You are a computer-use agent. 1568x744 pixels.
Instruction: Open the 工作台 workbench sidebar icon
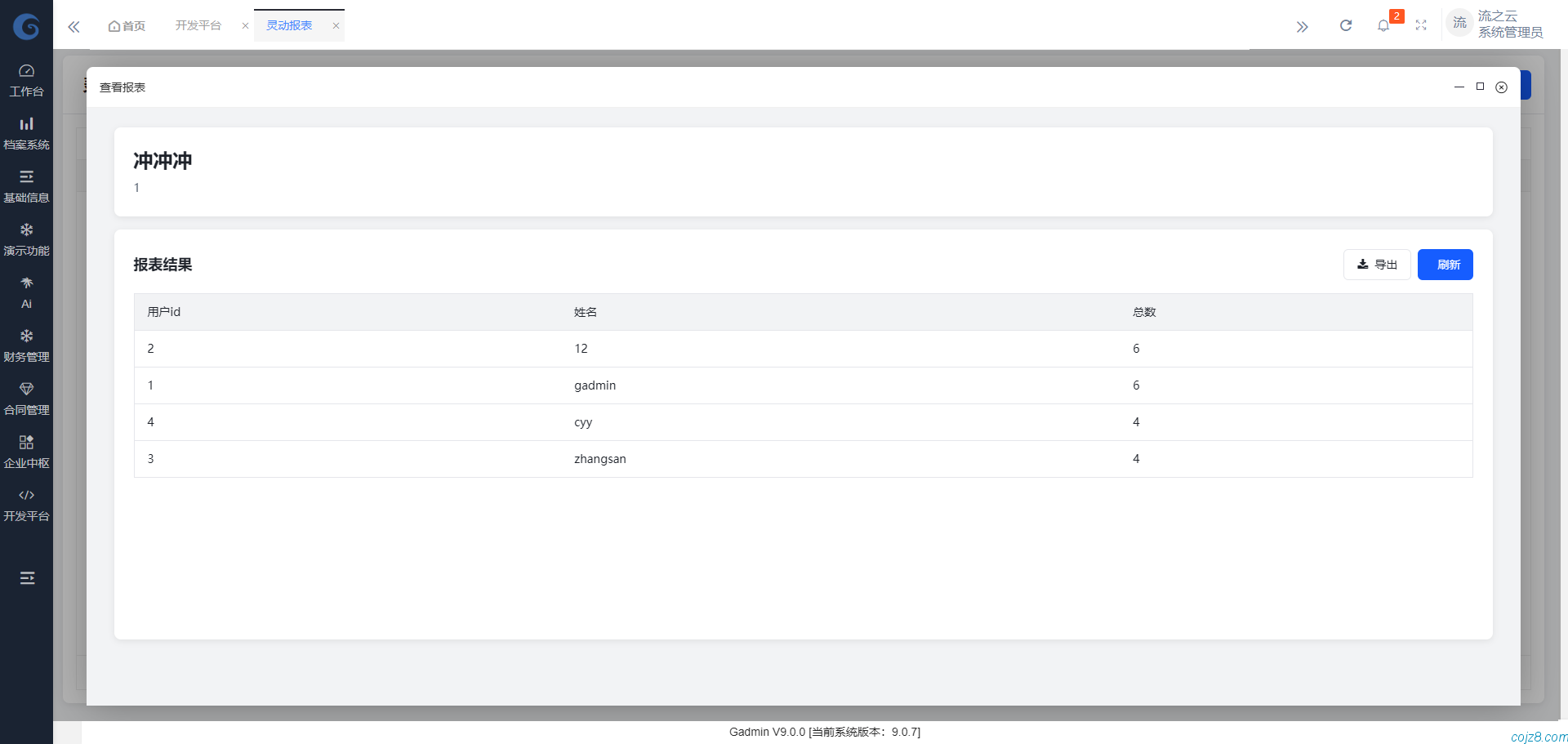pyautogui.click(x=26, y=80)
